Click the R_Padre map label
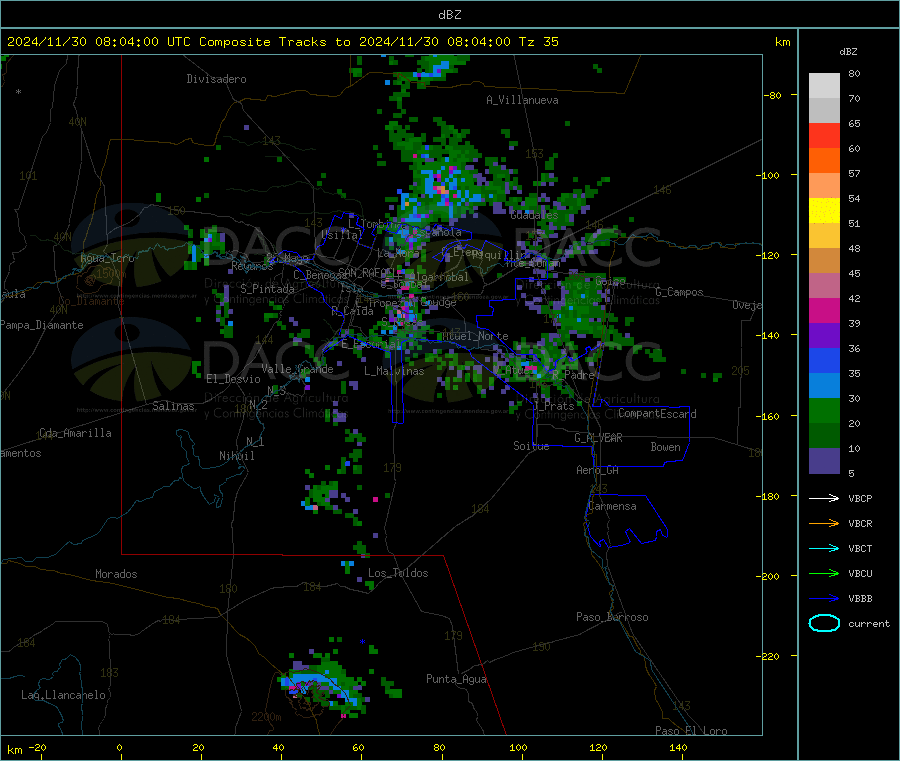 pyautogui.click(x=573, y=375)
